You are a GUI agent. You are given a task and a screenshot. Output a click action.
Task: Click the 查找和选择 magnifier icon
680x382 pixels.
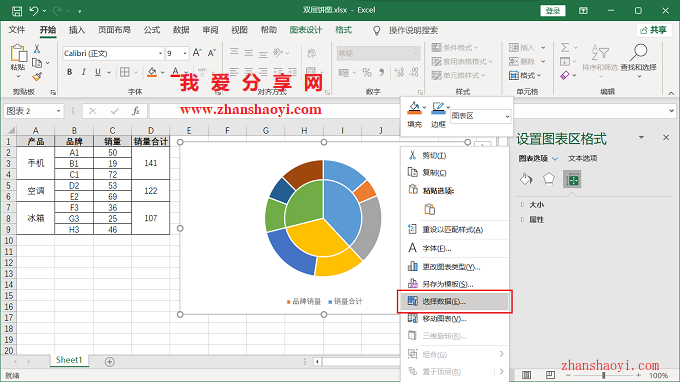pyautogui.click(x=638, y=52)
